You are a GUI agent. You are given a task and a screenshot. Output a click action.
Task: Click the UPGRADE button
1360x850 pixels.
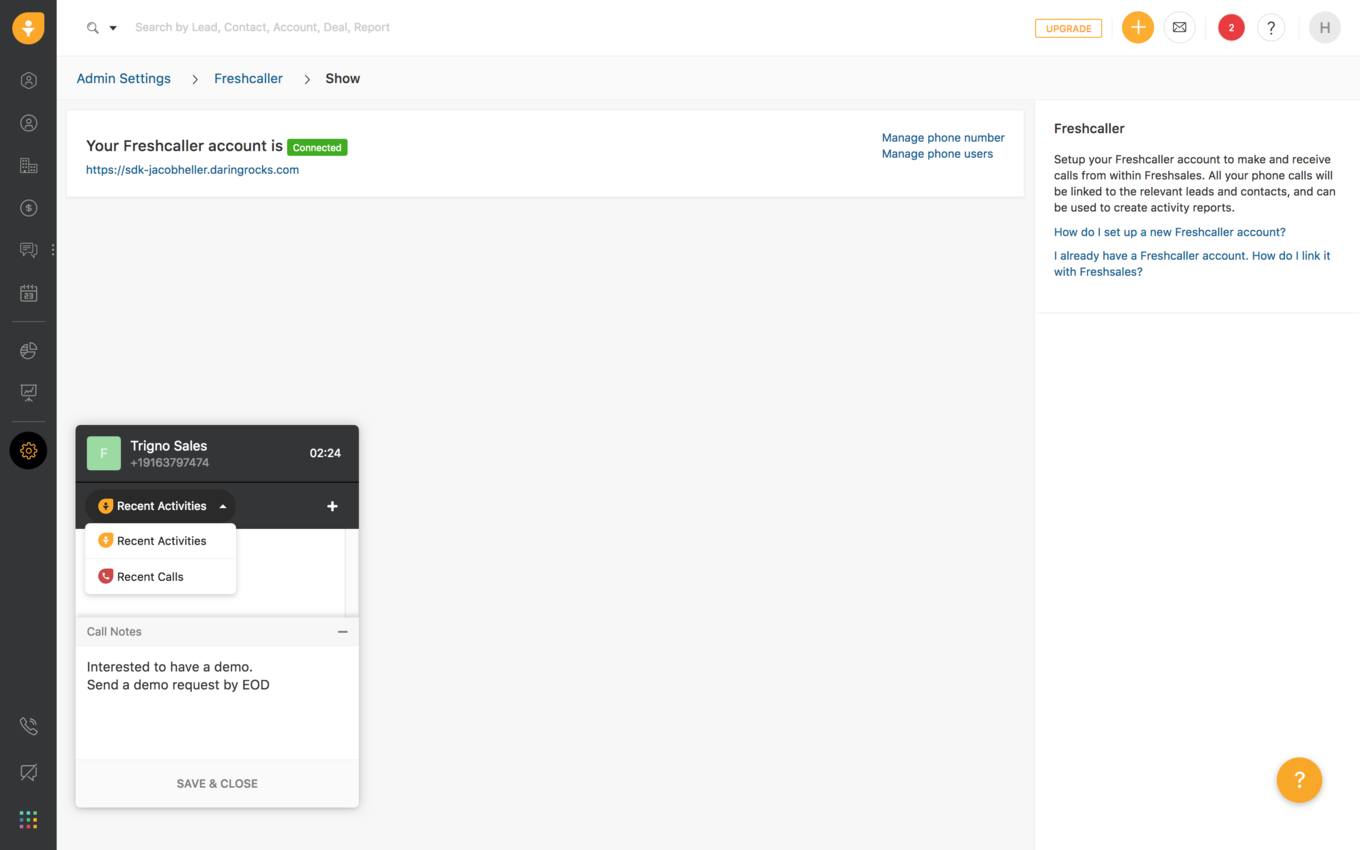(1068, 28)
